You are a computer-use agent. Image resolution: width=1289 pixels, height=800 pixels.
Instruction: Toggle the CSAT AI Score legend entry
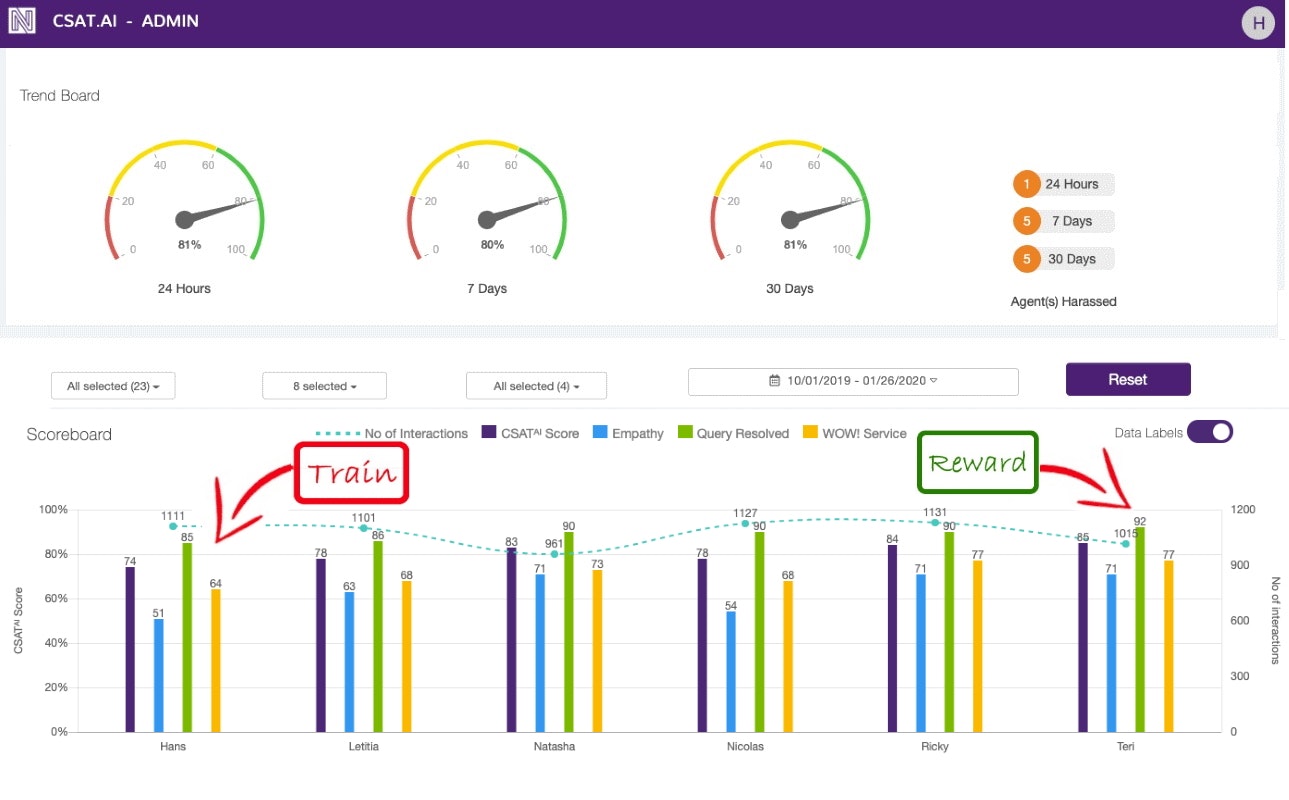click(531, 434)
